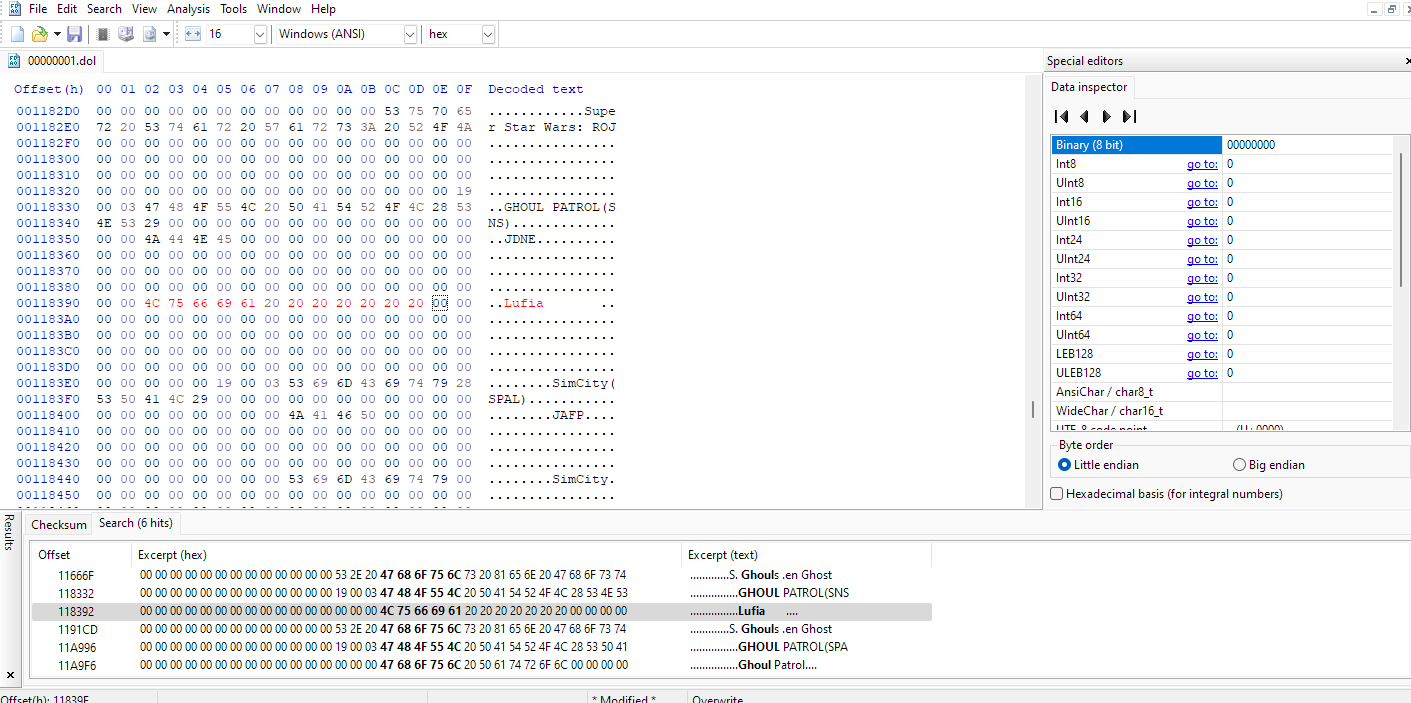The width and height of the screenshot is (1411, 703).
Task: Click the go to link for UInt16
Action: (1202, 221)
